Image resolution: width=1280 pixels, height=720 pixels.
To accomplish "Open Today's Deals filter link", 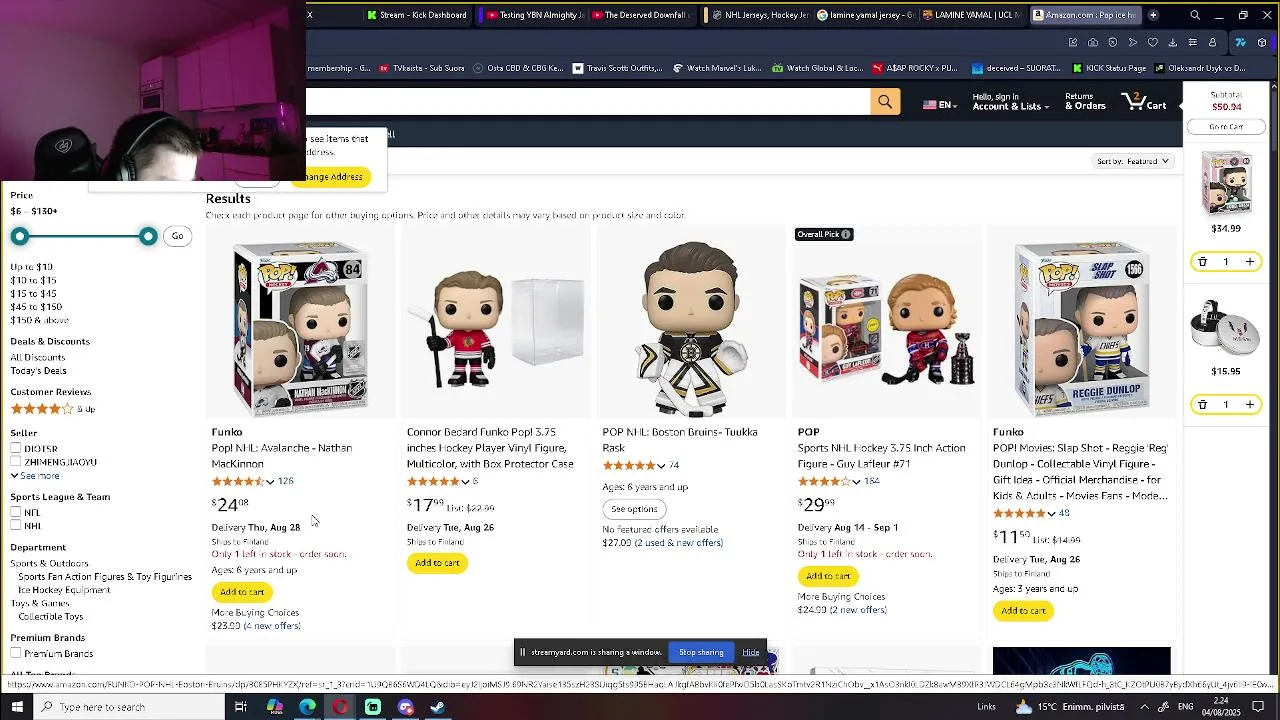I will pyautogui.click(x=38, y=371).
